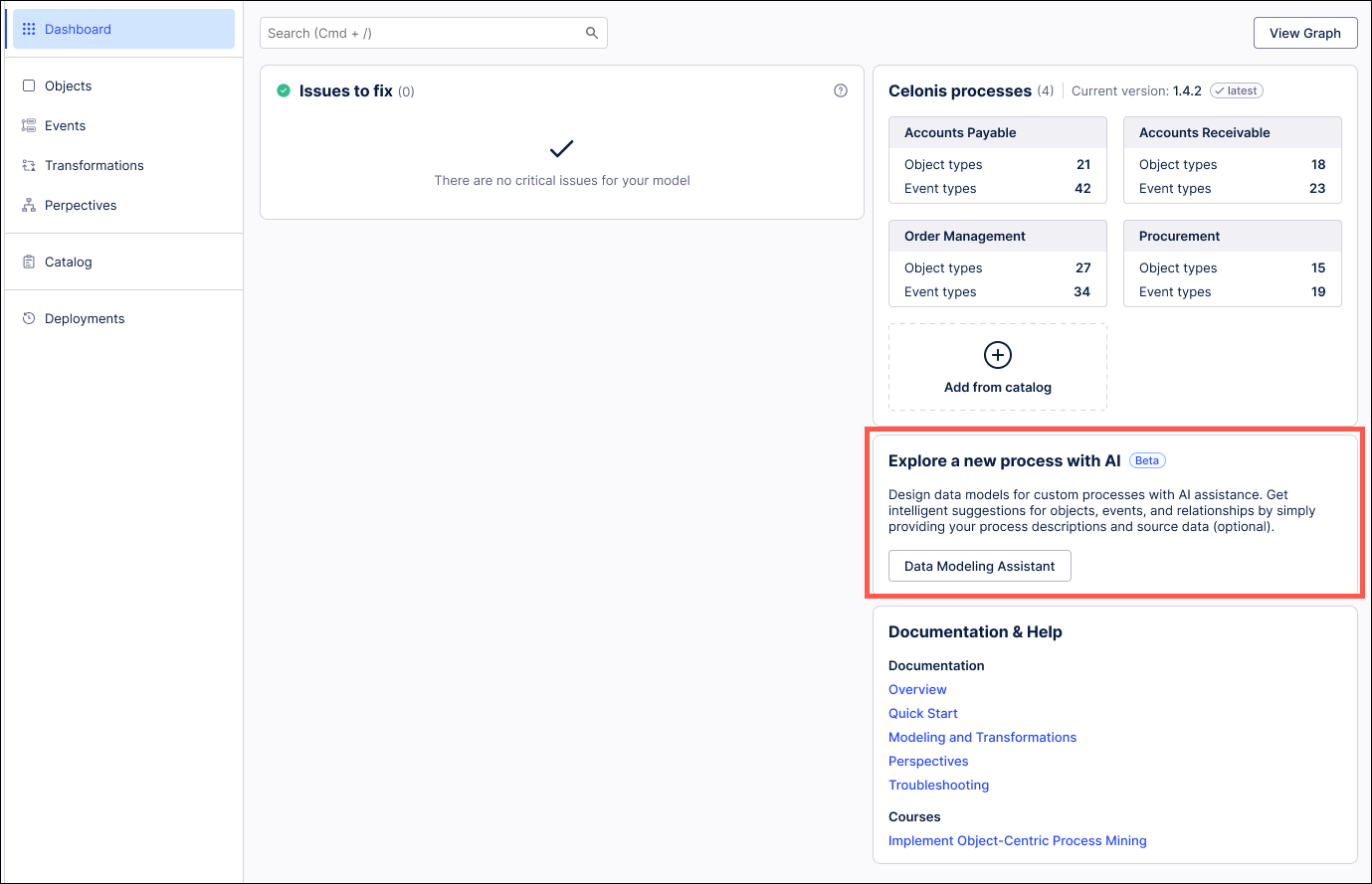Open the Data Modeling Assistant
The image size is (1372, 884).
[x=979, y=565]
